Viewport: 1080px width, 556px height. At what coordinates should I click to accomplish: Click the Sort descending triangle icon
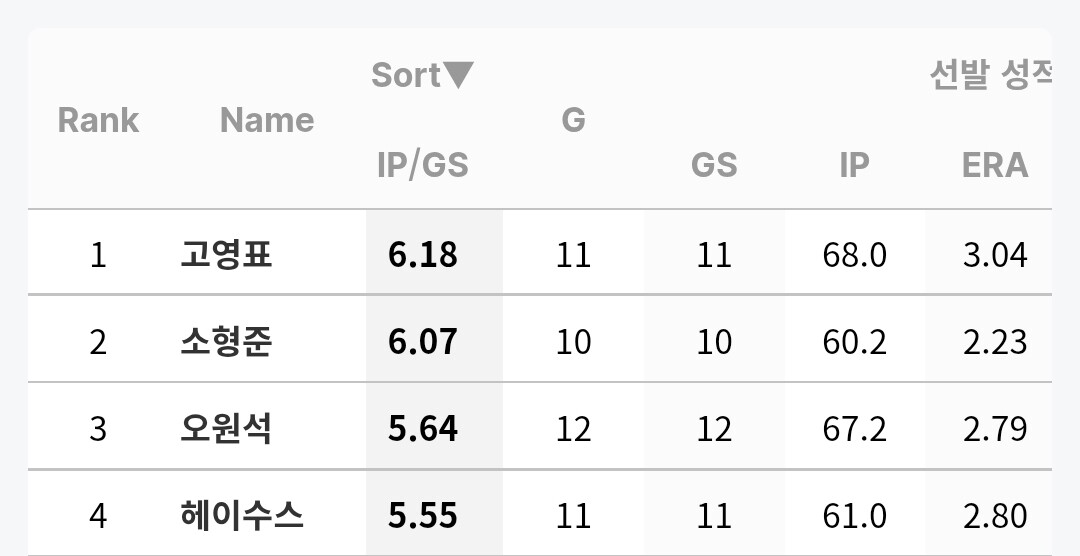[458, 75]
